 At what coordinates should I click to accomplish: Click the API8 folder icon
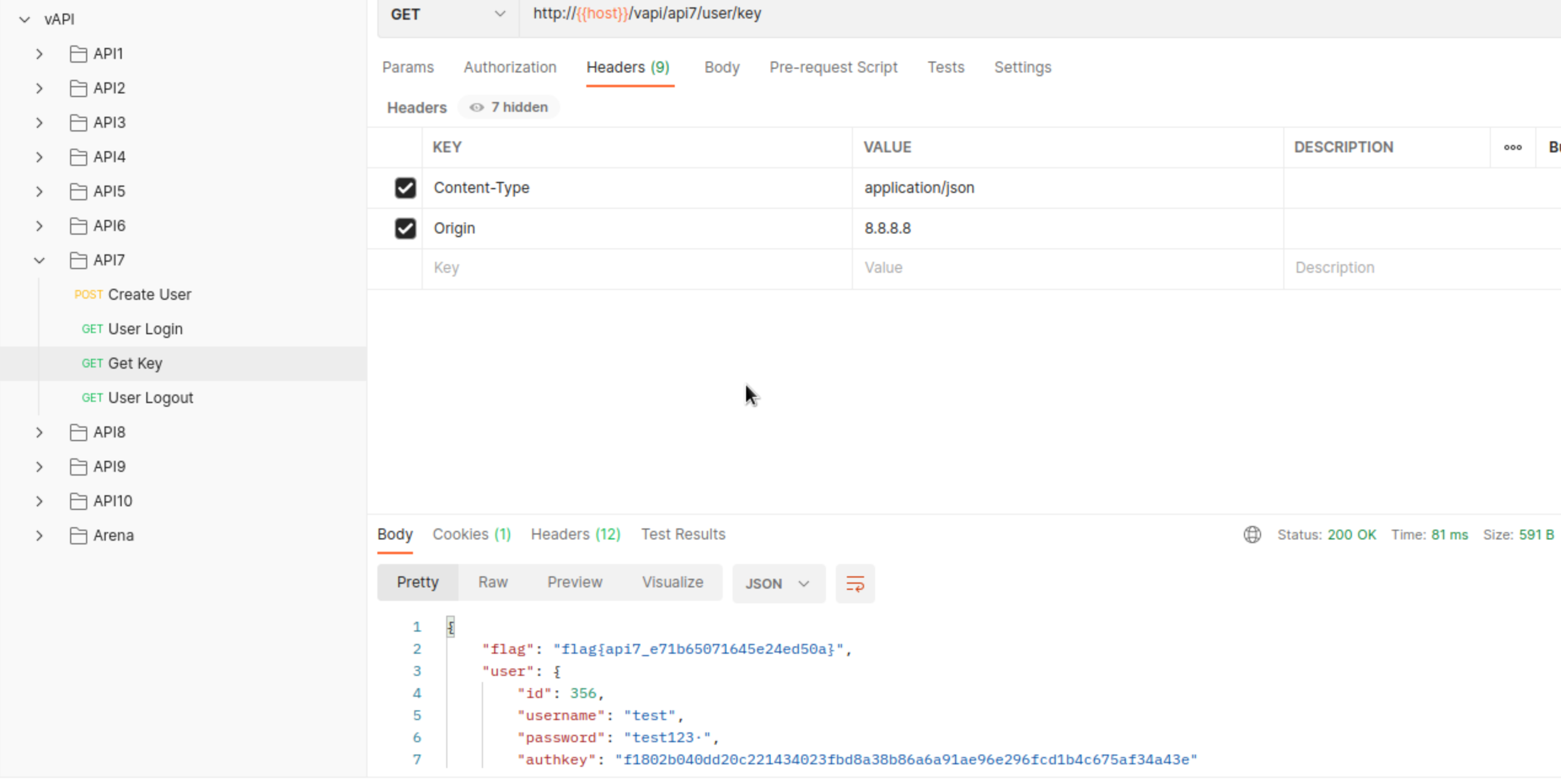tap(78, 433)
